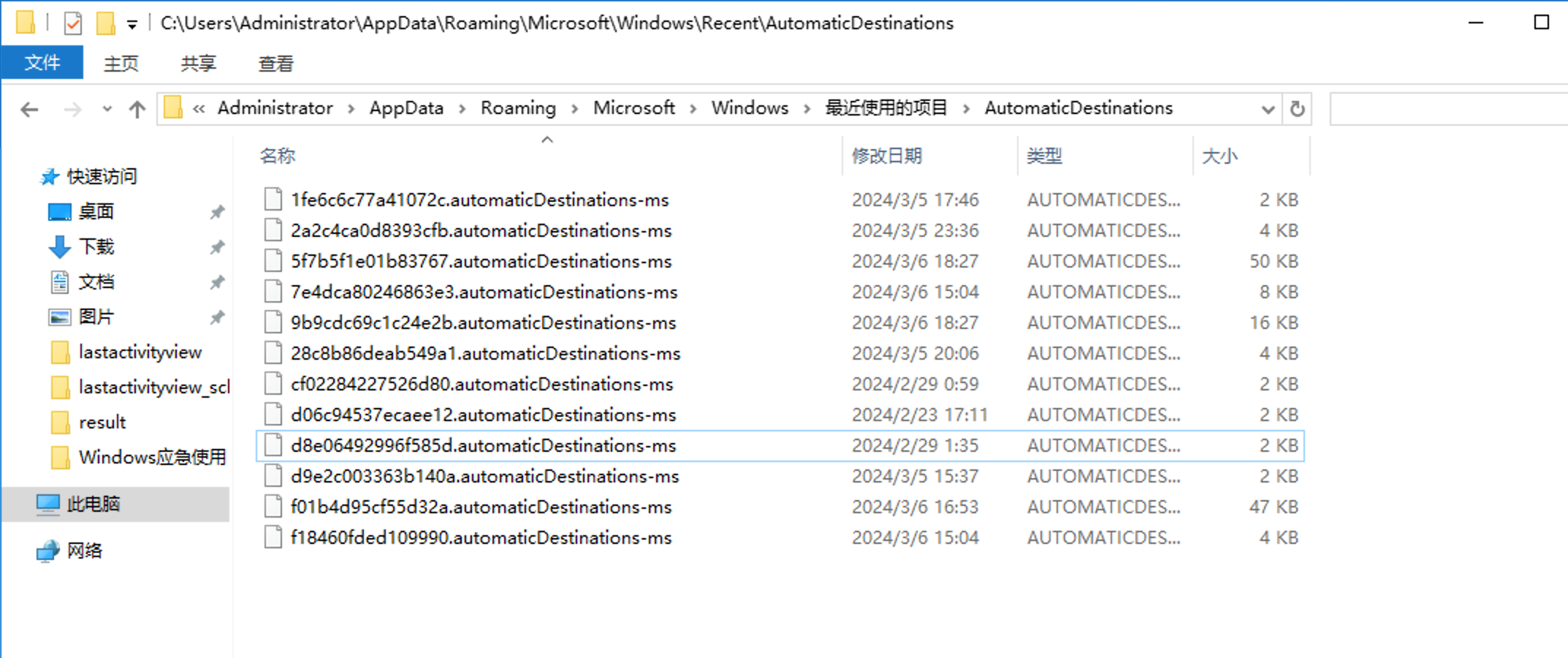
Task: Open the Network (网络) item in the sidebar
Action: coord(84,551)
